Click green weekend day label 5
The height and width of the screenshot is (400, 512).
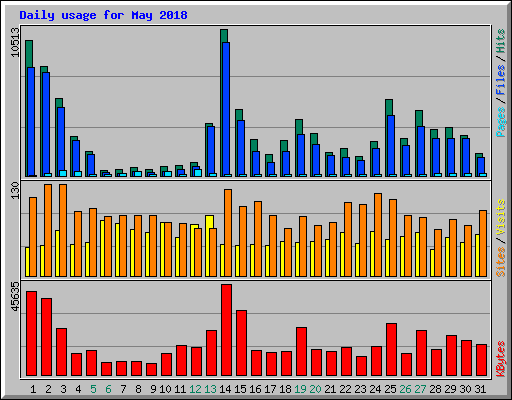(93, 389)
